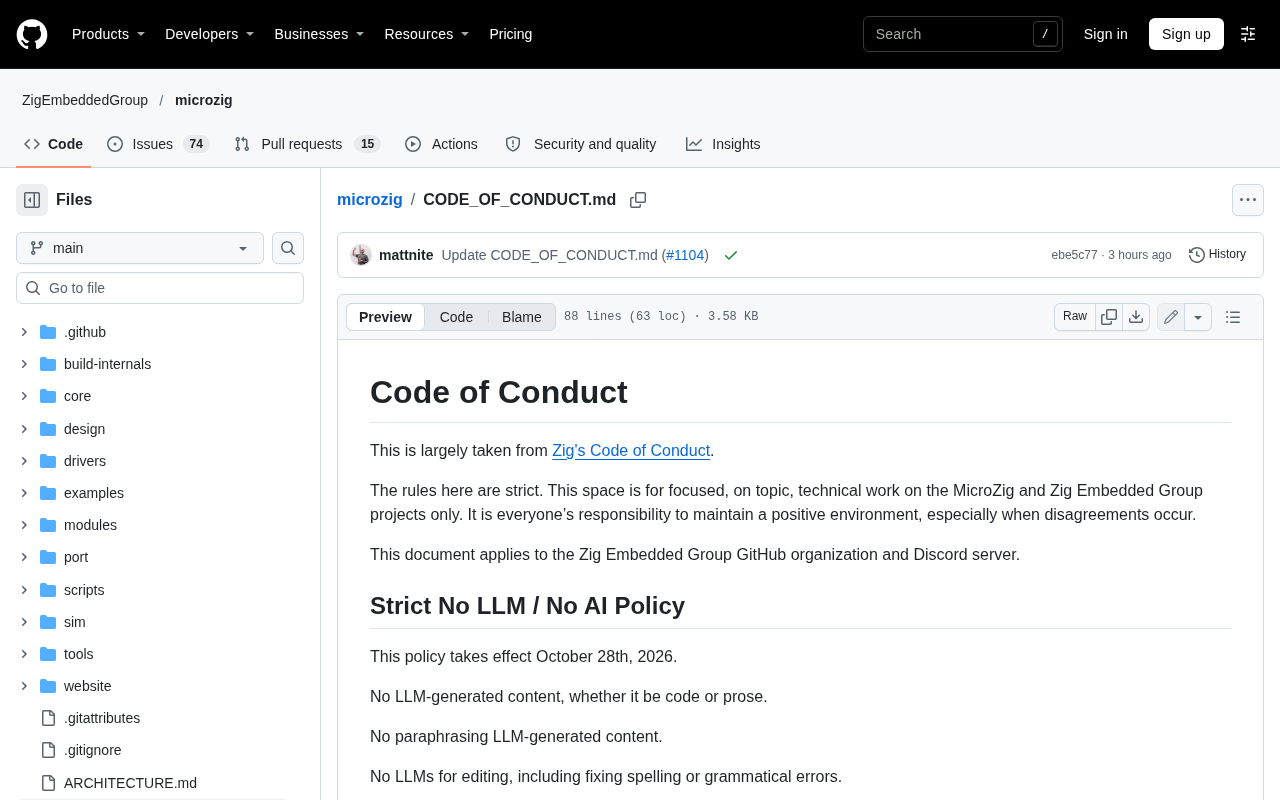Open the Insights tab

(x=723, y=144)
